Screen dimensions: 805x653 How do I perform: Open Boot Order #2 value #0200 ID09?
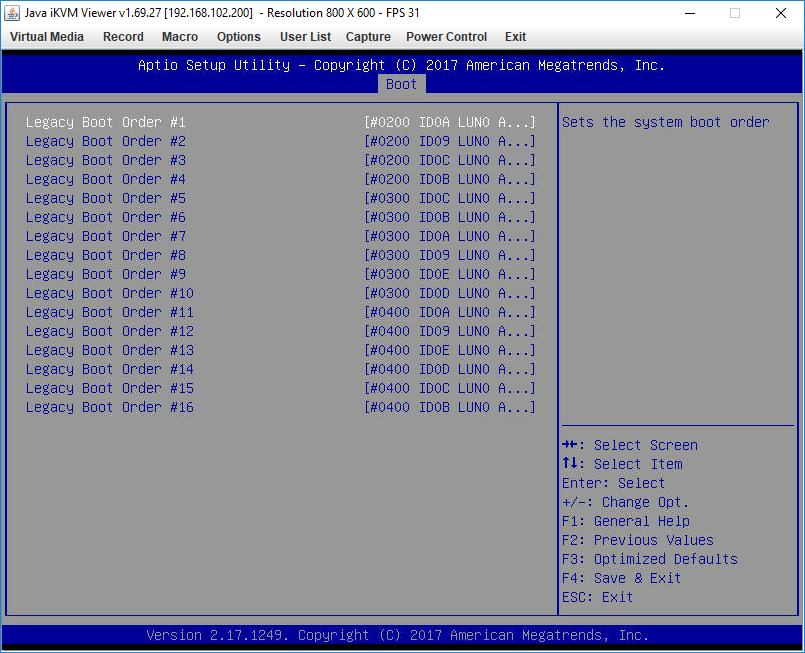coord(450,141)
